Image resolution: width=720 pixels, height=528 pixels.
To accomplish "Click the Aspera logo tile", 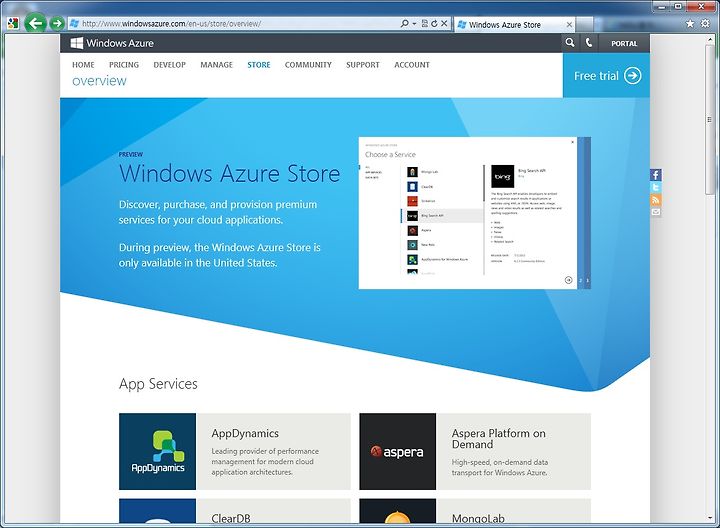I will point(398,451).
